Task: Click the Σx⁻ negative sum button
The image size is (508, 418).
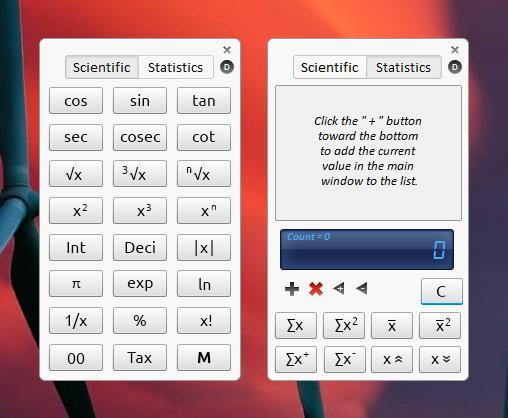Action: (344, 359)
